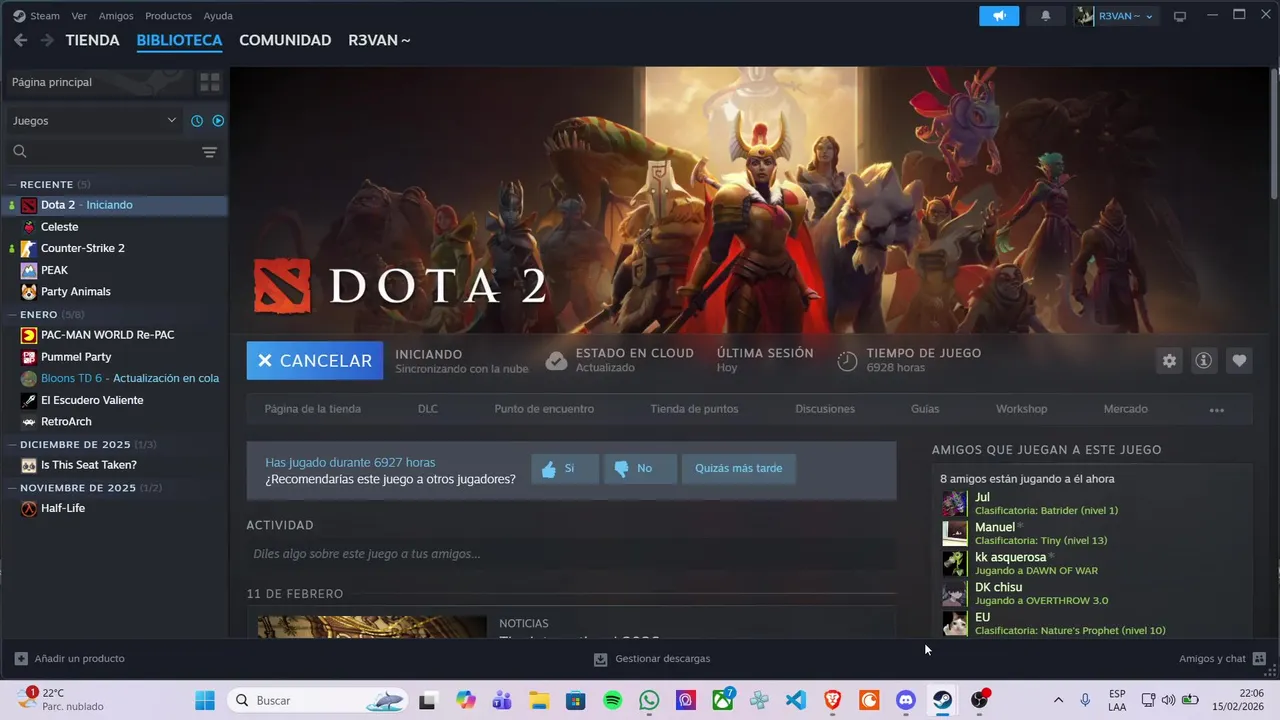
Task: Open Página de la tienda link
Action: coord(313,409)
